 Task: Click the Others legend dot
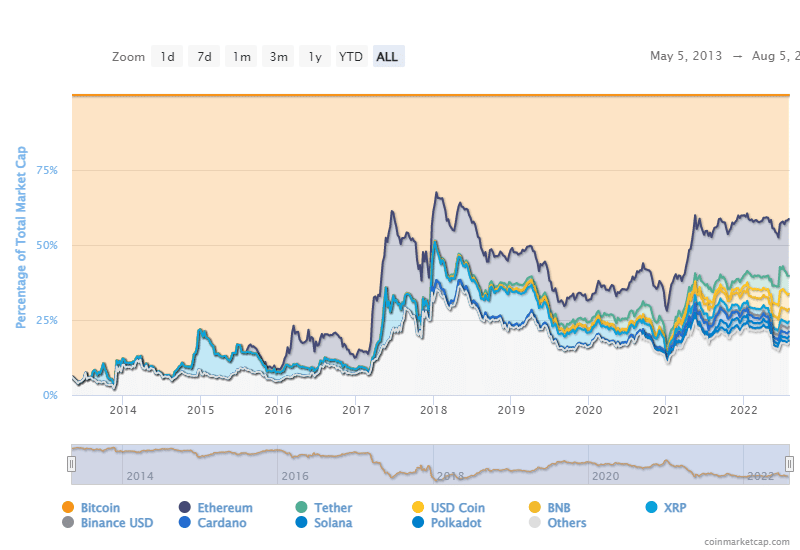[x=536, y=523]
